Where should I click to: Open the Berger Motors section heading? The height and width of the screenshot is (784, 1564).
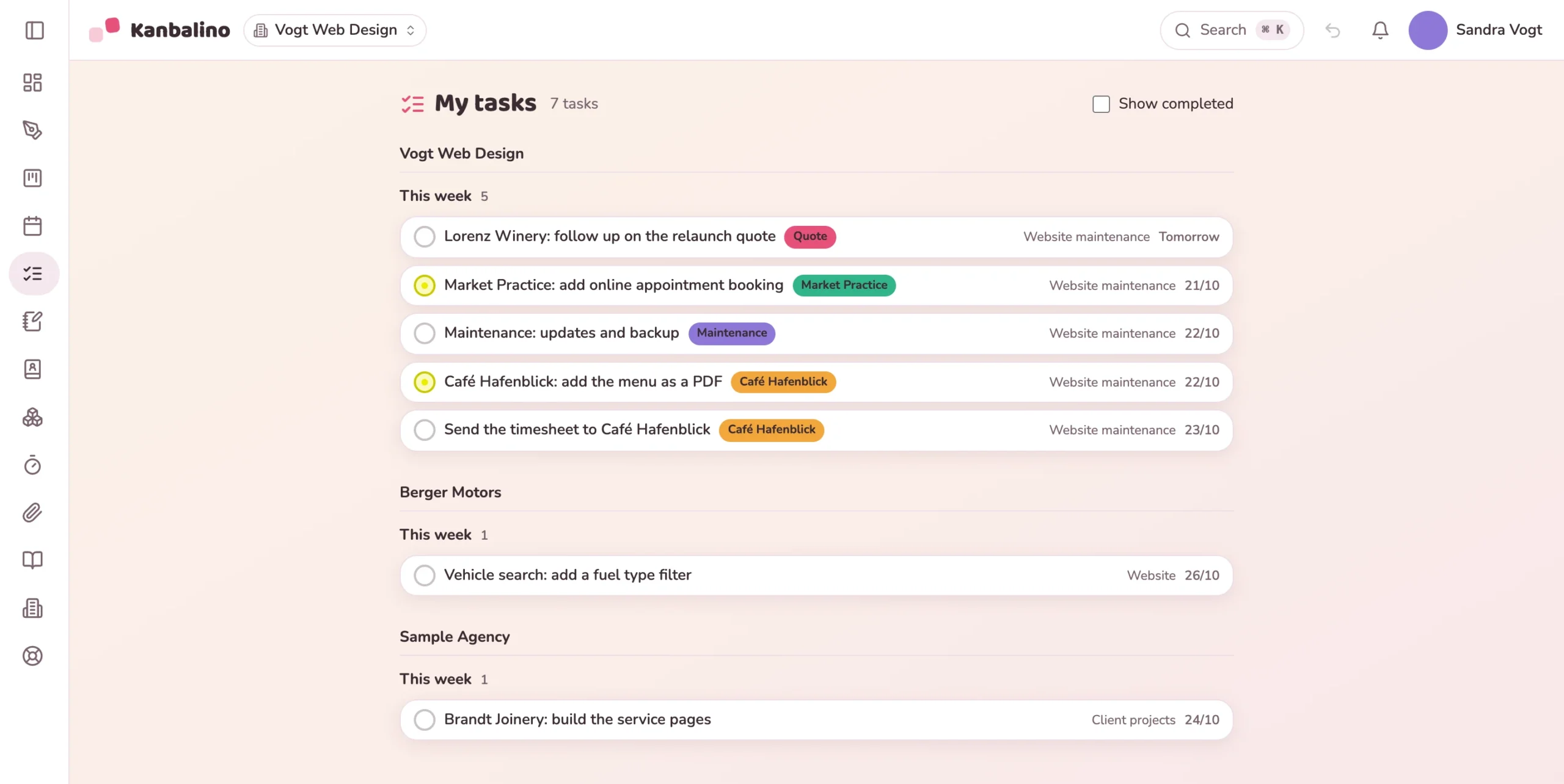point(450,493)
